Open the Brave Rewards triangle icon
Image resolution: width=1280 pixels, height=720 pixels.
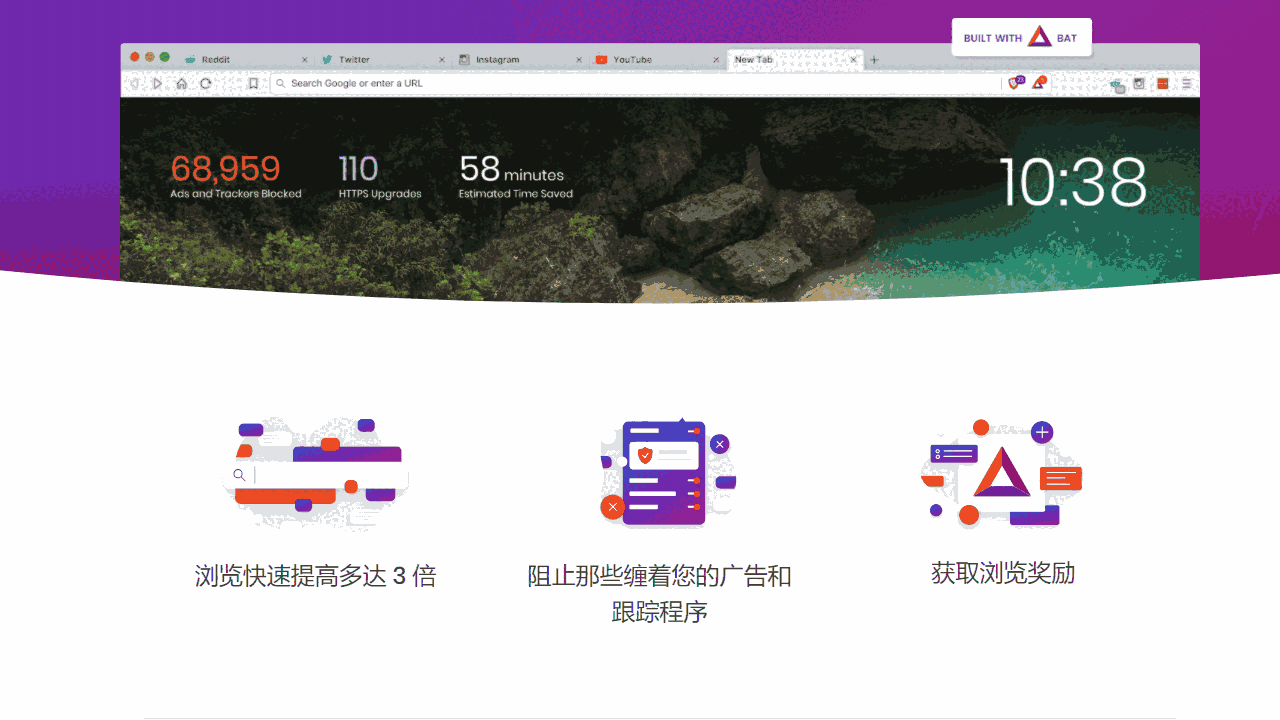pyautogui.click(x=1040, y=82)
